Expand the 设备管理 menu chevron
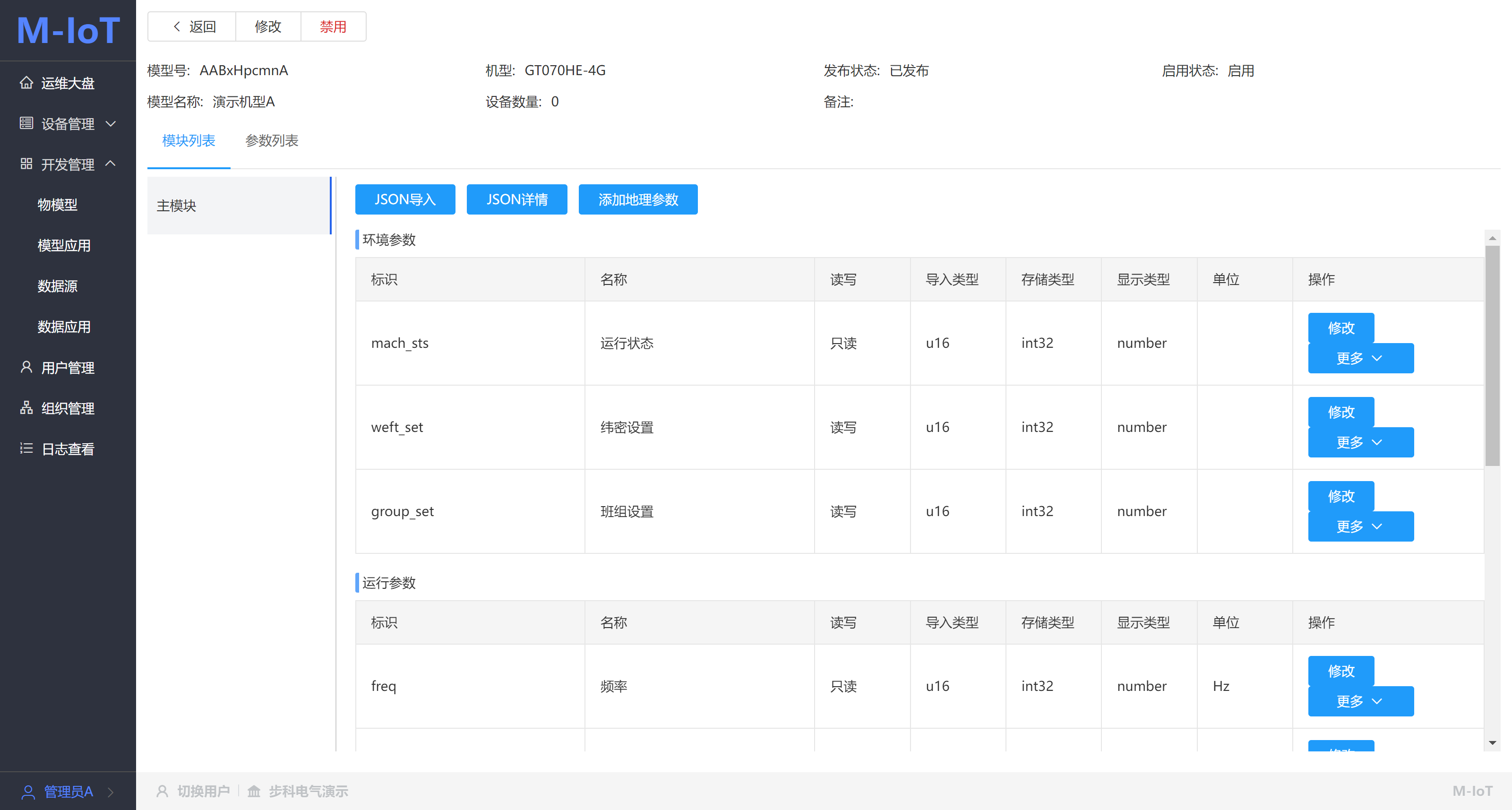Viewport: 1512px width, 810px height. click(111, 124)
